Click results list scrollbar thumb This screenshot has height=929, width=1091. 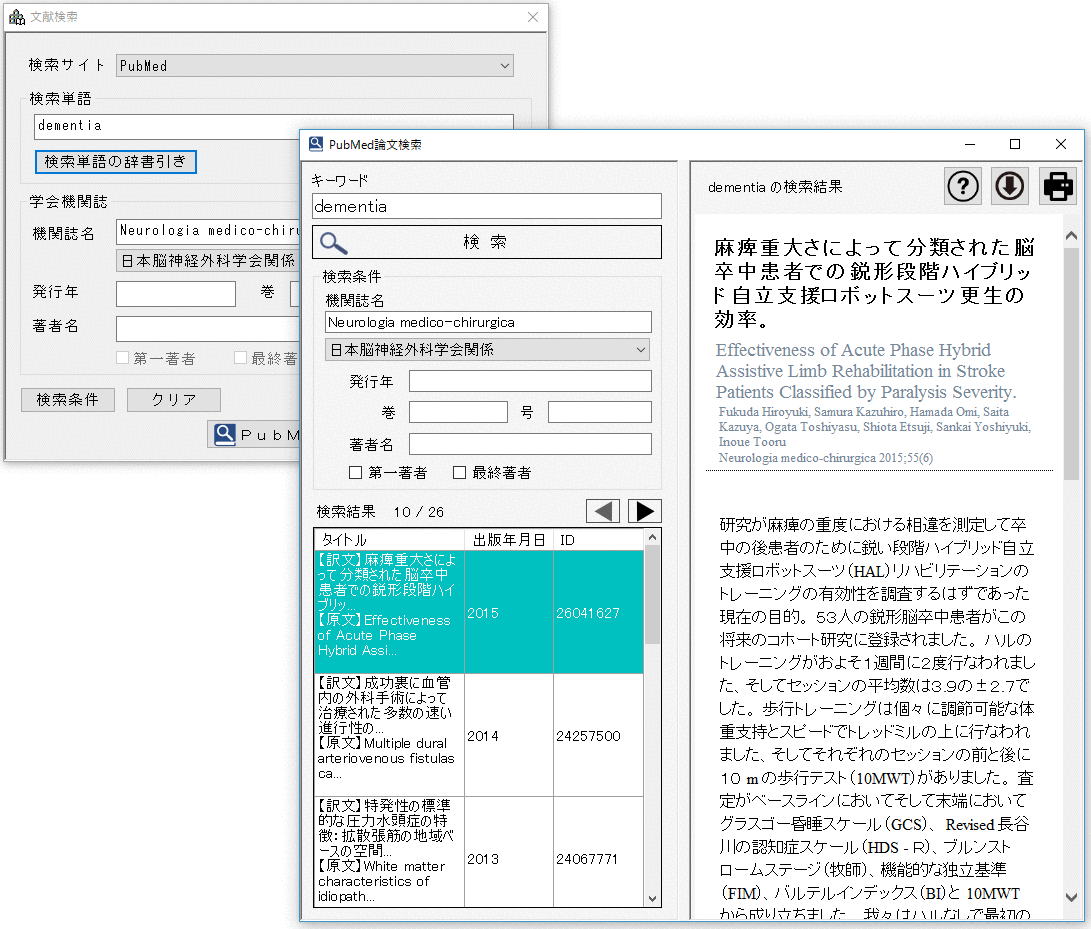pos(652,595)
